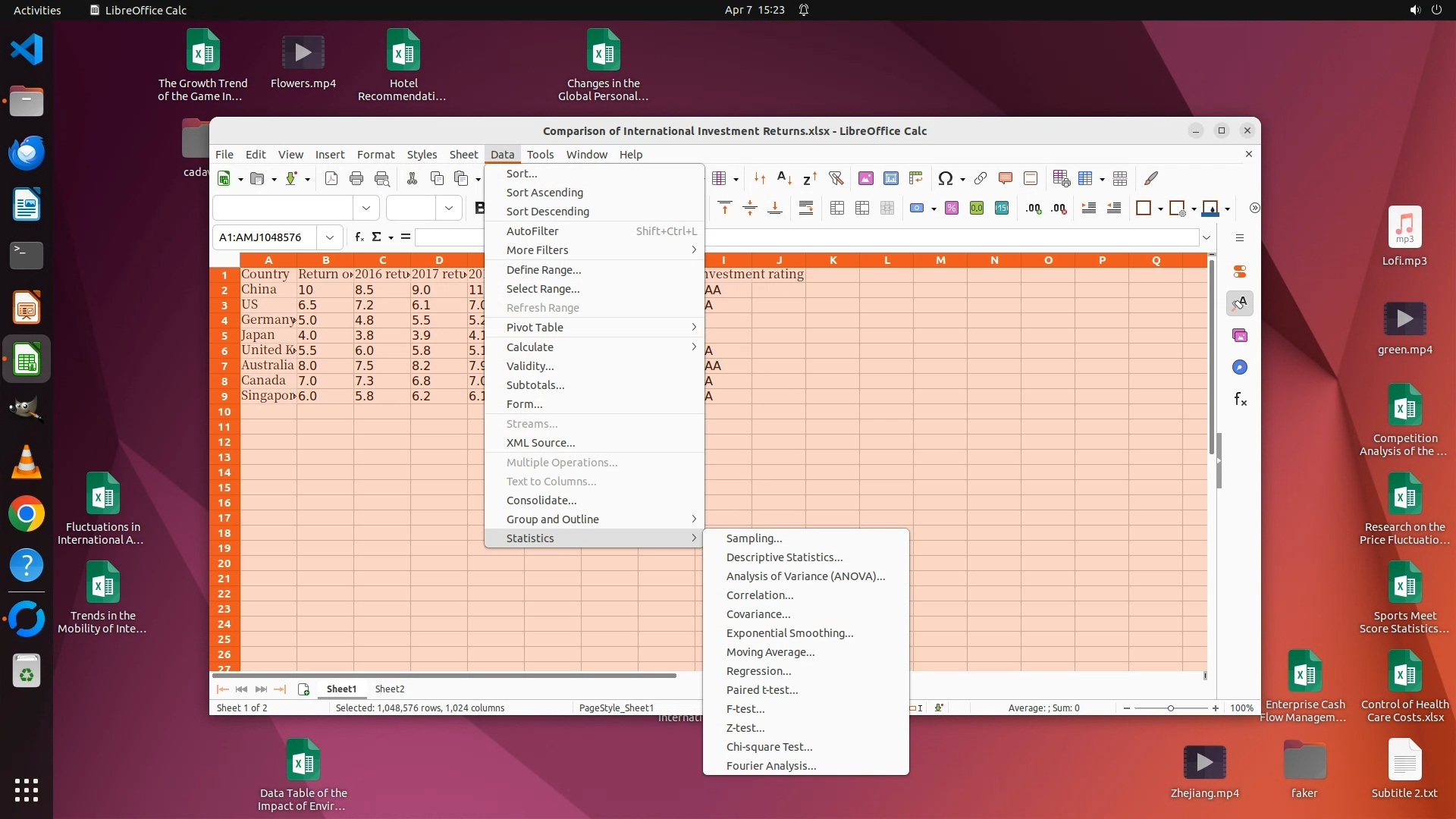The height and width of the screenshot is (819, 1456).
Task: Click the Insert Chart icon
Action: click(891, 178)
